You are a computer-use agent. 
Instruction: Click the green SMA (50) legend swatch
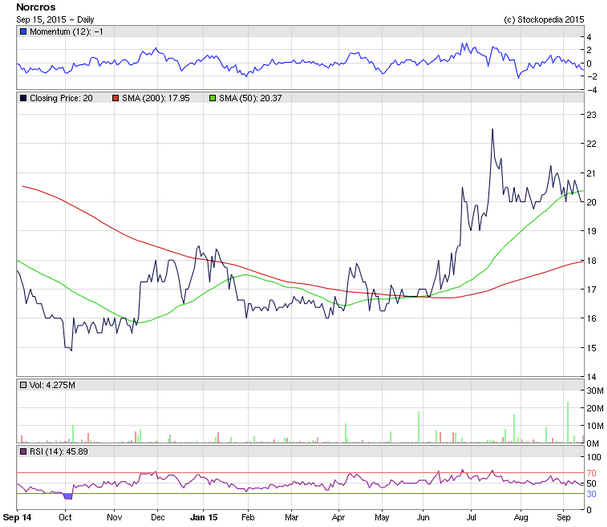(x=213, y=98)
